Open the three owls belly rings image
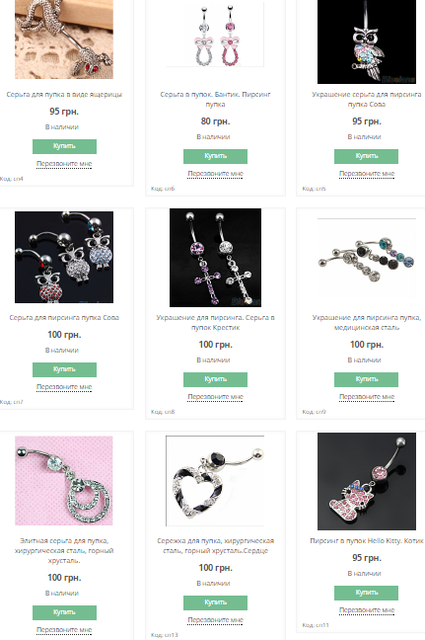This screenshot has height=640, width=425. tap(64, 257)
